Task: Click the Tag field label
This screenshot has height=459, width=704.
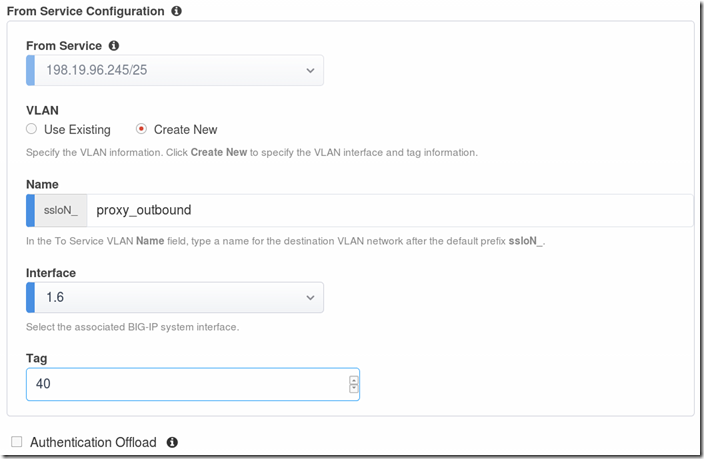Action: [37, 358]
